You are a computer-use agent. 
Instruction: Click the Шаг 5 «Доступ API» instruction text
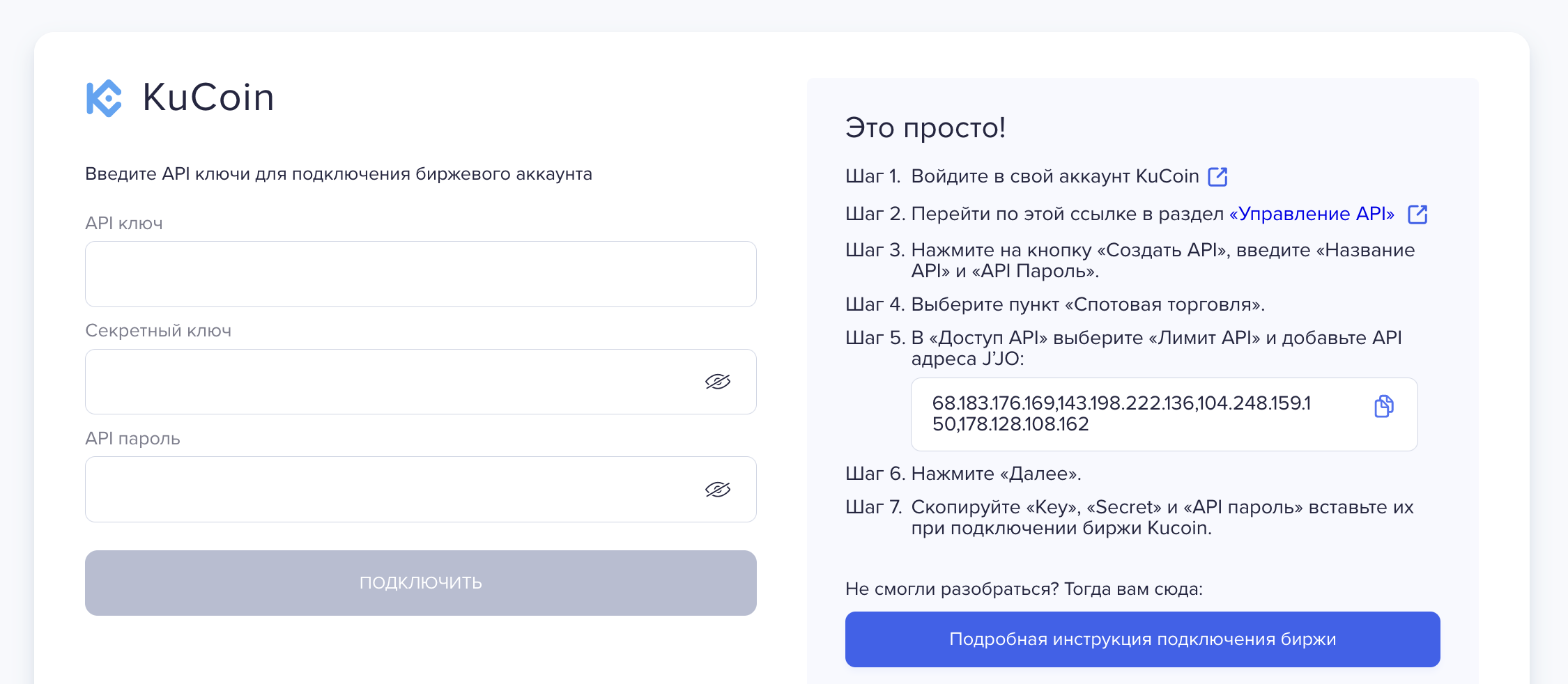click(x=1157, y=348)
